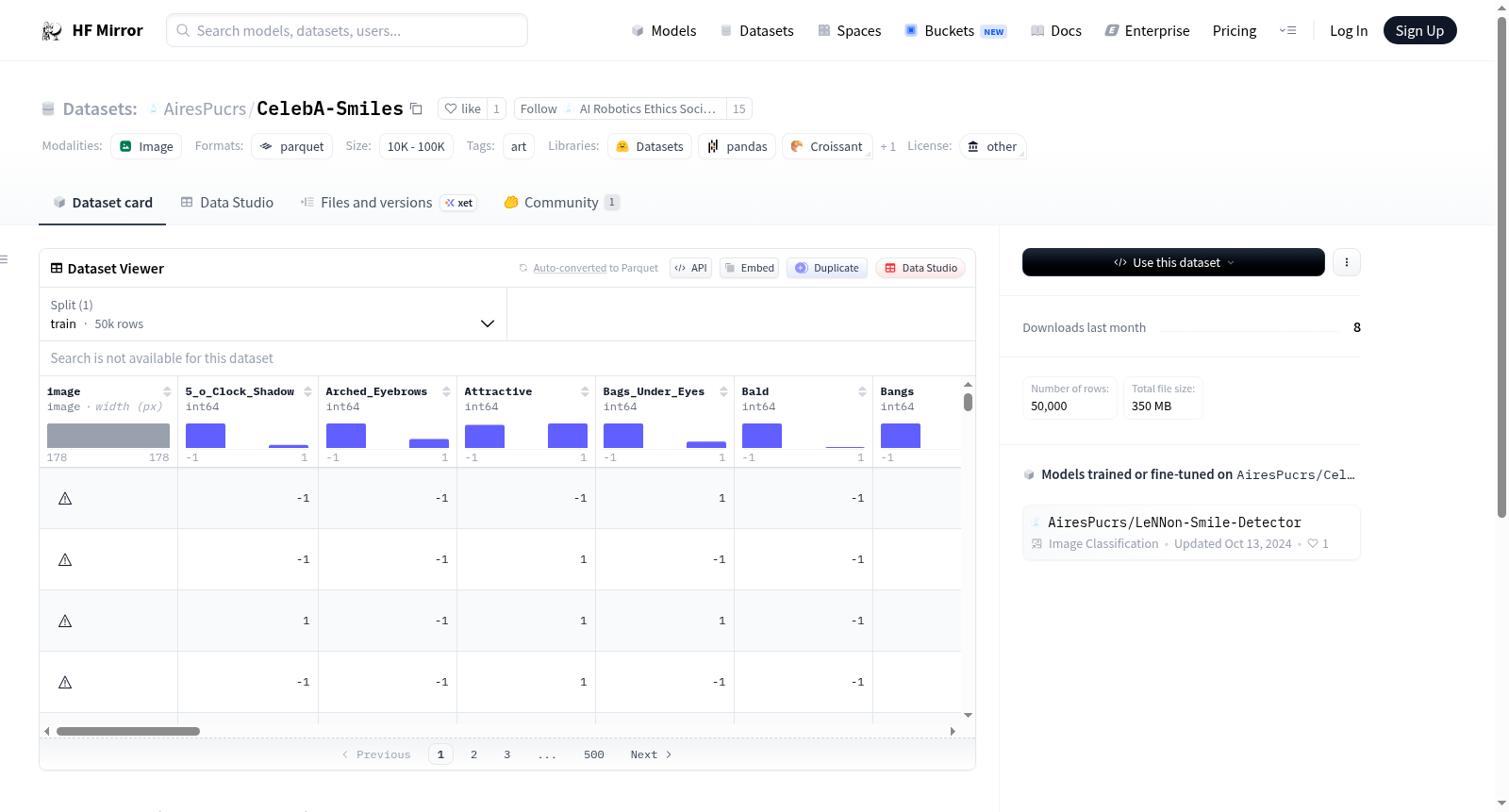Open Enterprise in the top navigation
This screenshot has height=812, width=1509.
1147,31
